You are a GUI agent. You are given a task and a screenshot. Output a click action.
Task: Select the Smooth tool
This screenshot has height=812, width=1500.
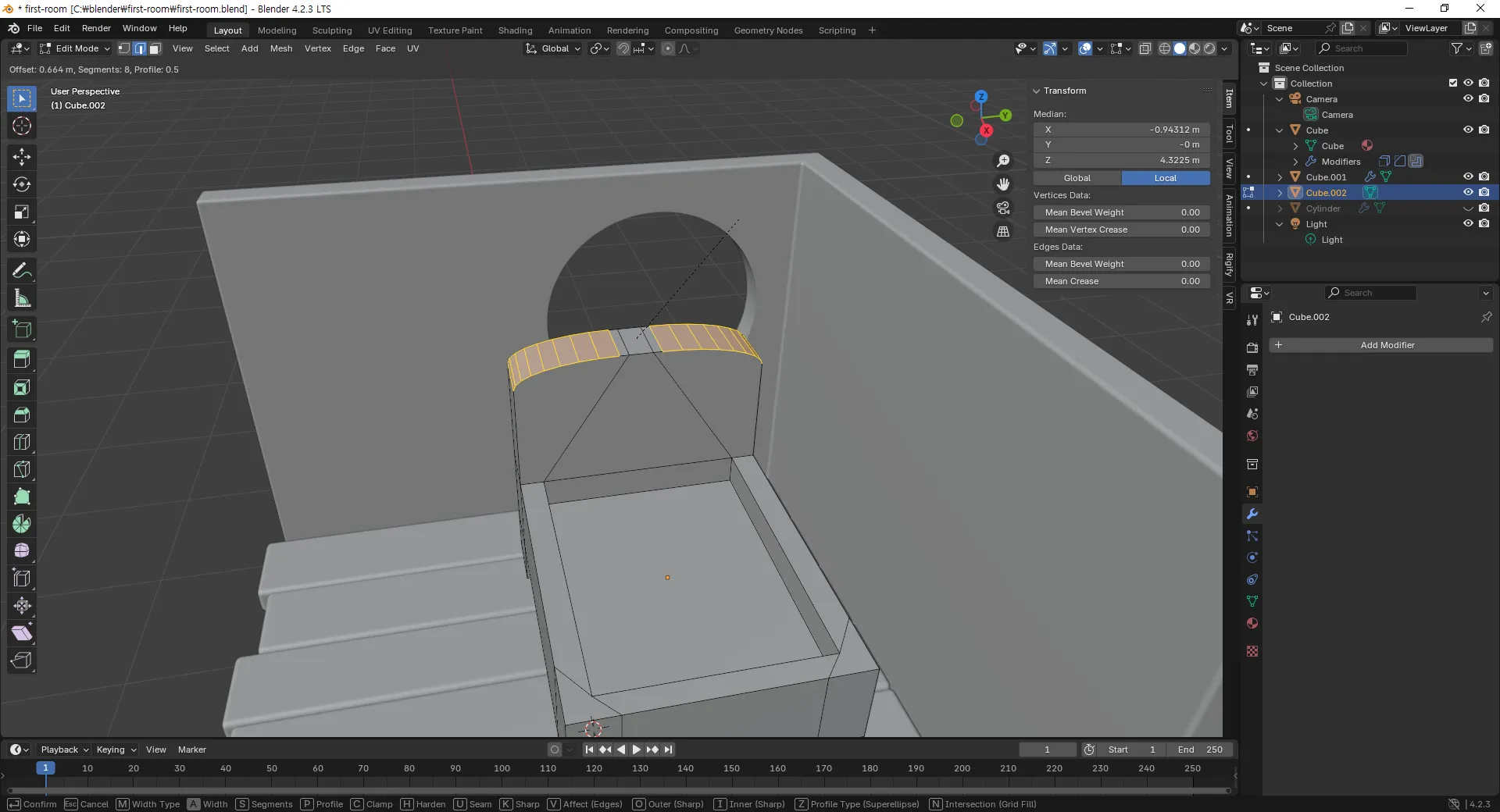point(22,551)
